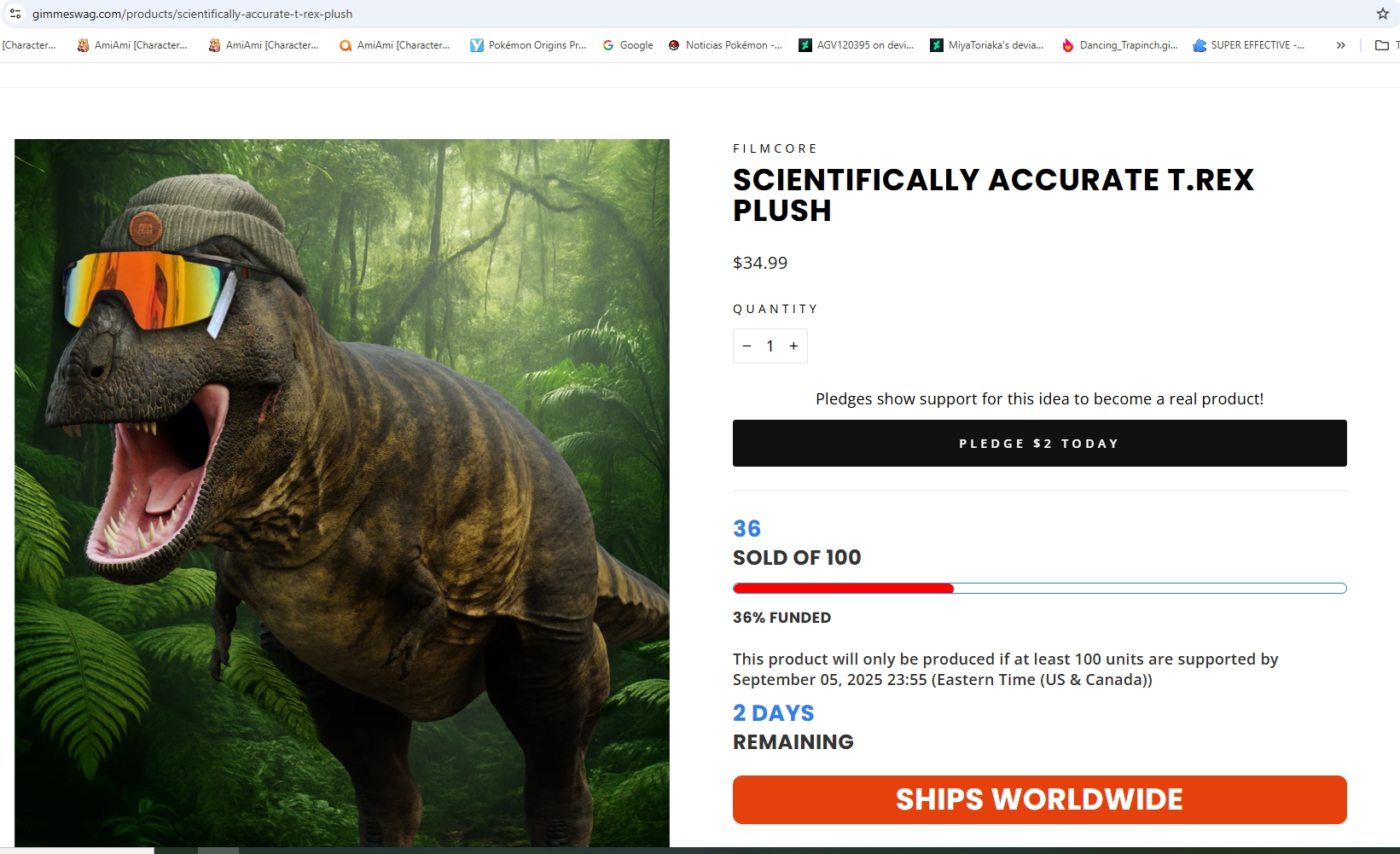Increase quantity with the plus button

tap(793, 346)
